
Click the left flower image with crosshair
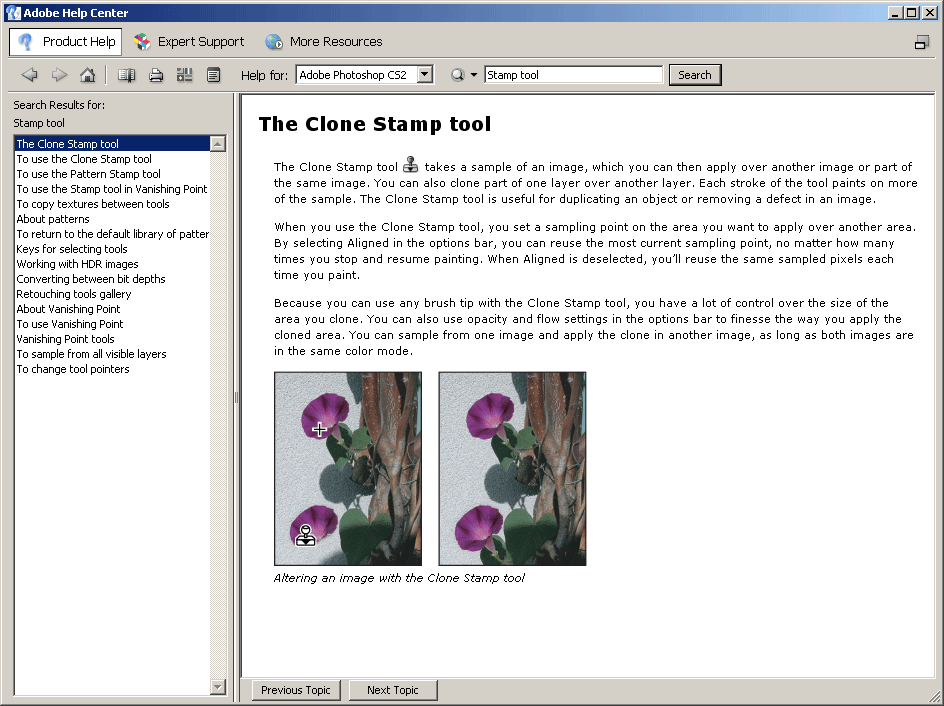click(x=348, y=468)
